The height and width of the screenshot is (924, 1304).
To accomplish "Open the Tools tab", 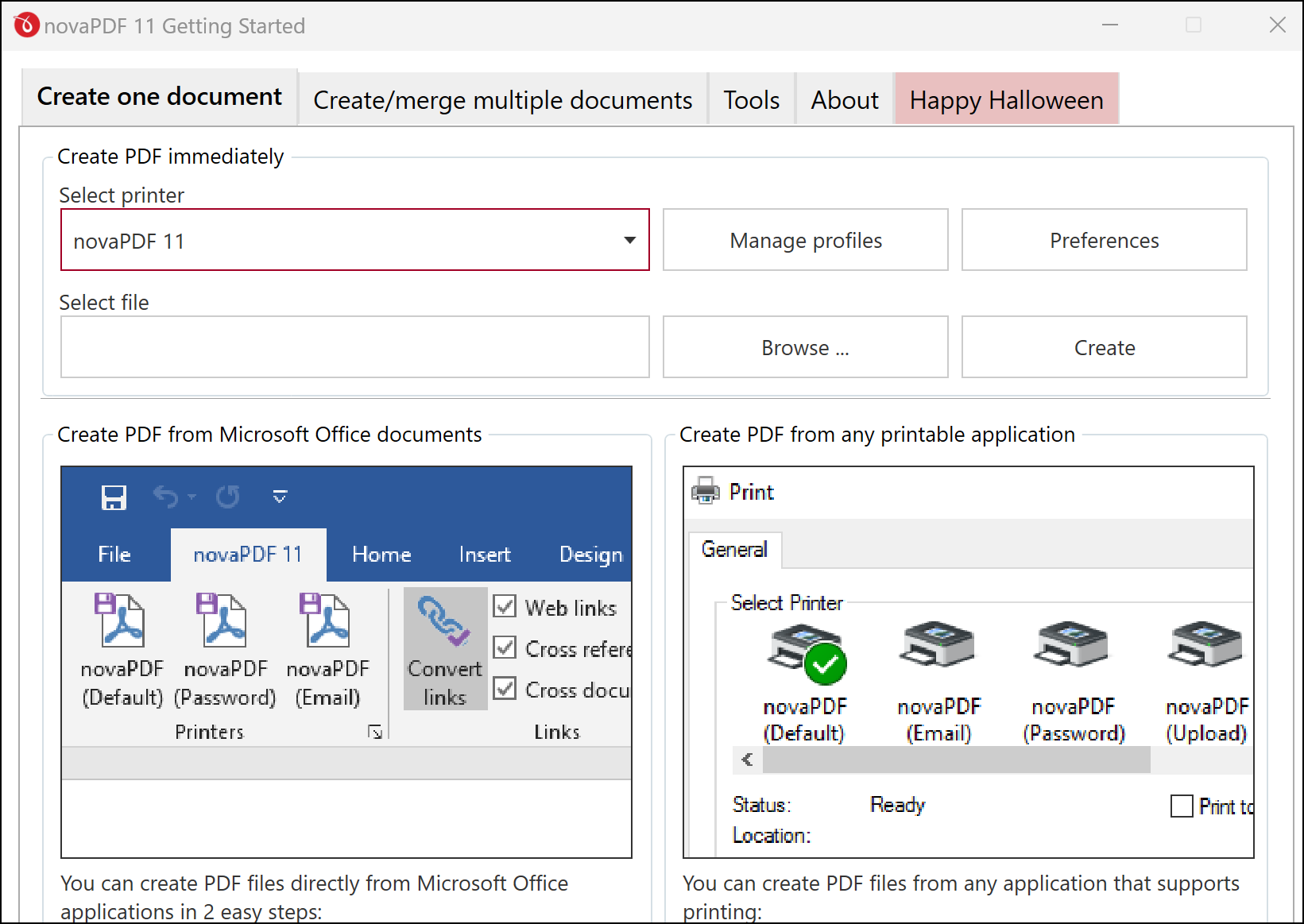I will [752, 100].
